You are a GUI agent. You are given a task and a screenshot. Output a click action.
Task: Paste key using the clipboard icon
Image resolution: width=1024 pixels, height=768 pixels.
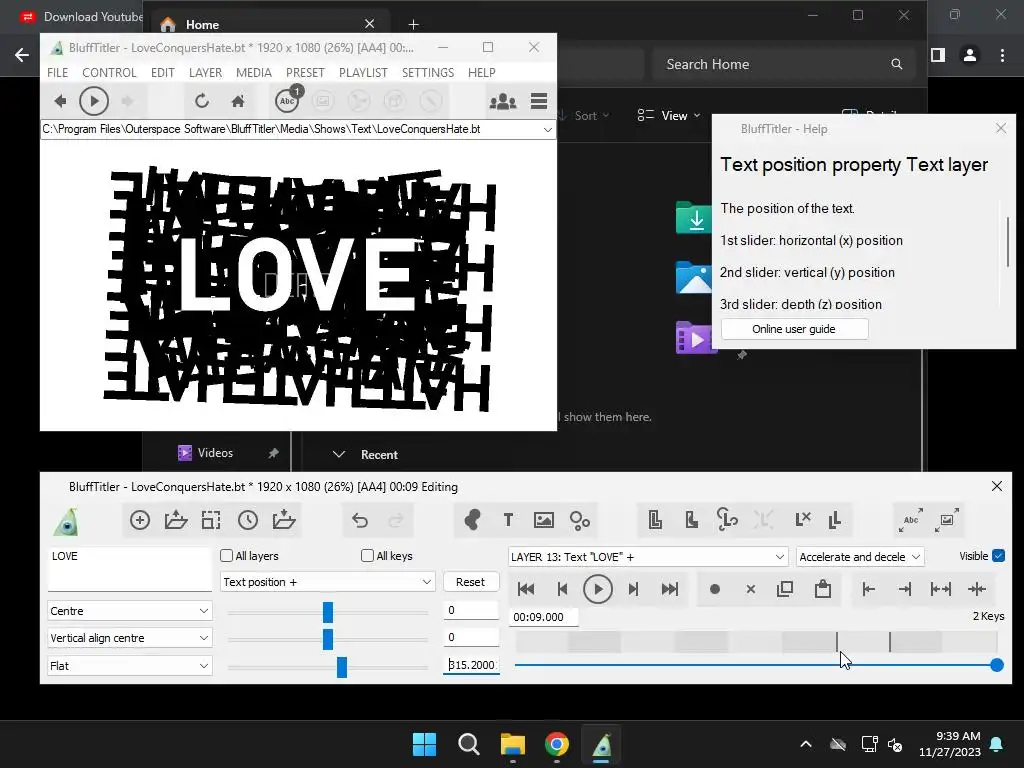point(823,589)
